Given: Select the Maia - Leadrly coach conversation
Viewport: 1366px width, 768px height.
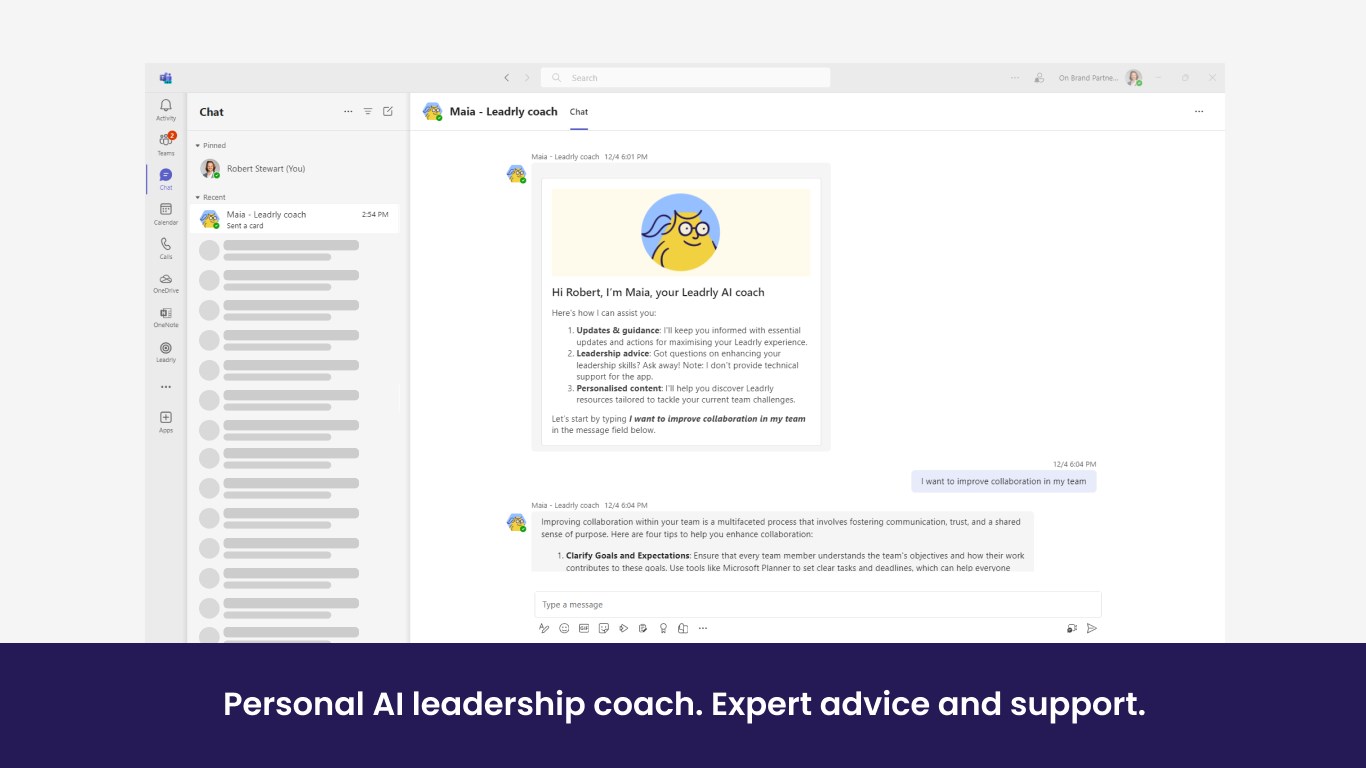Looking at the screenshot, I should pos(295,219).
